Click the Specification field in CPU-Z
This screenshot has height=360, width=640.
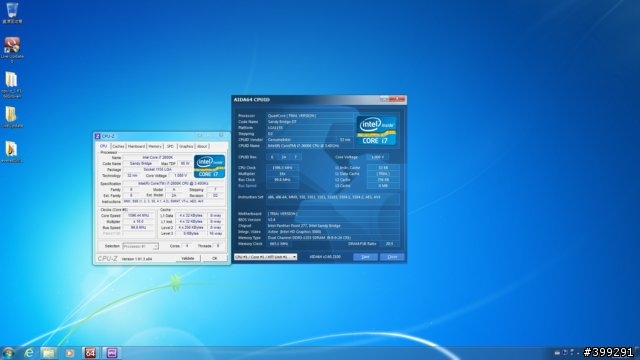(173, 184)
